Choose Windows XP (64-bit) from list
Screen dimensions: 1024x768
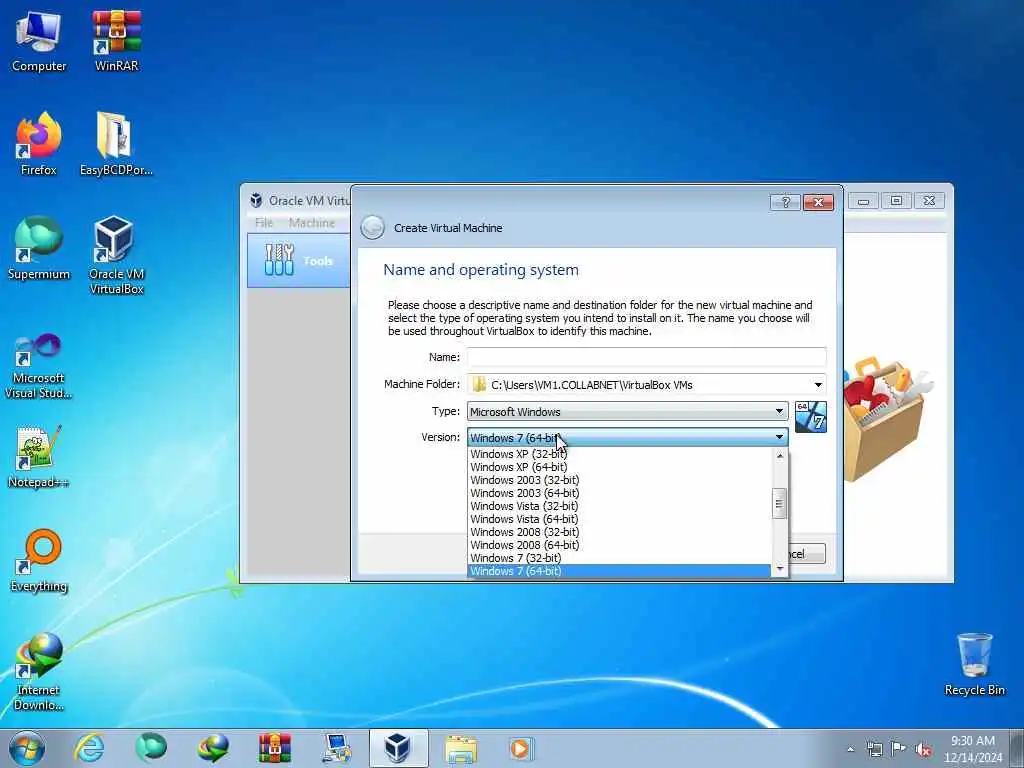point(619,467)
